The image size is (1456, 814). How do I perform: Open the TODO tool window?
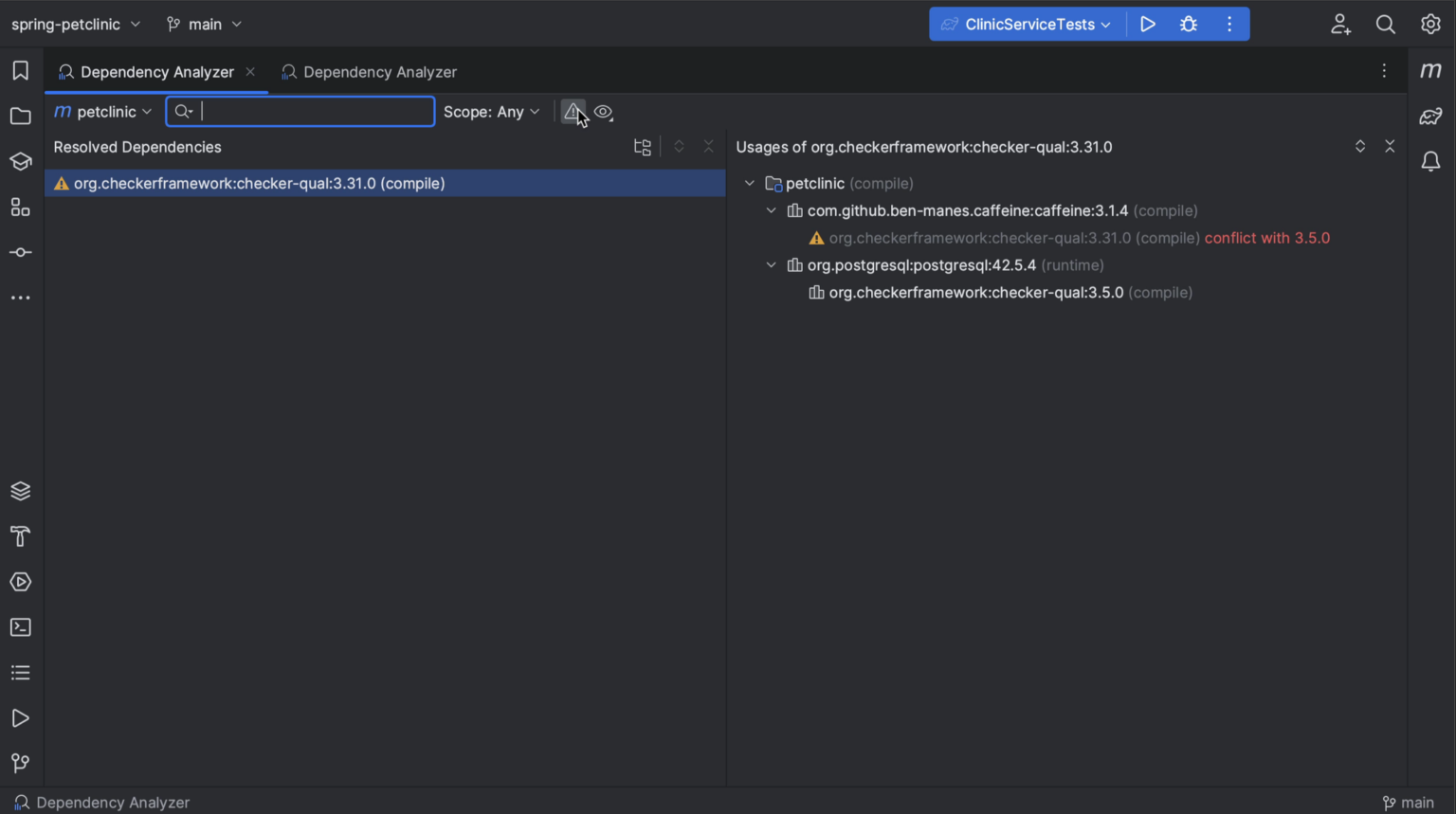(x=20, y=672)
